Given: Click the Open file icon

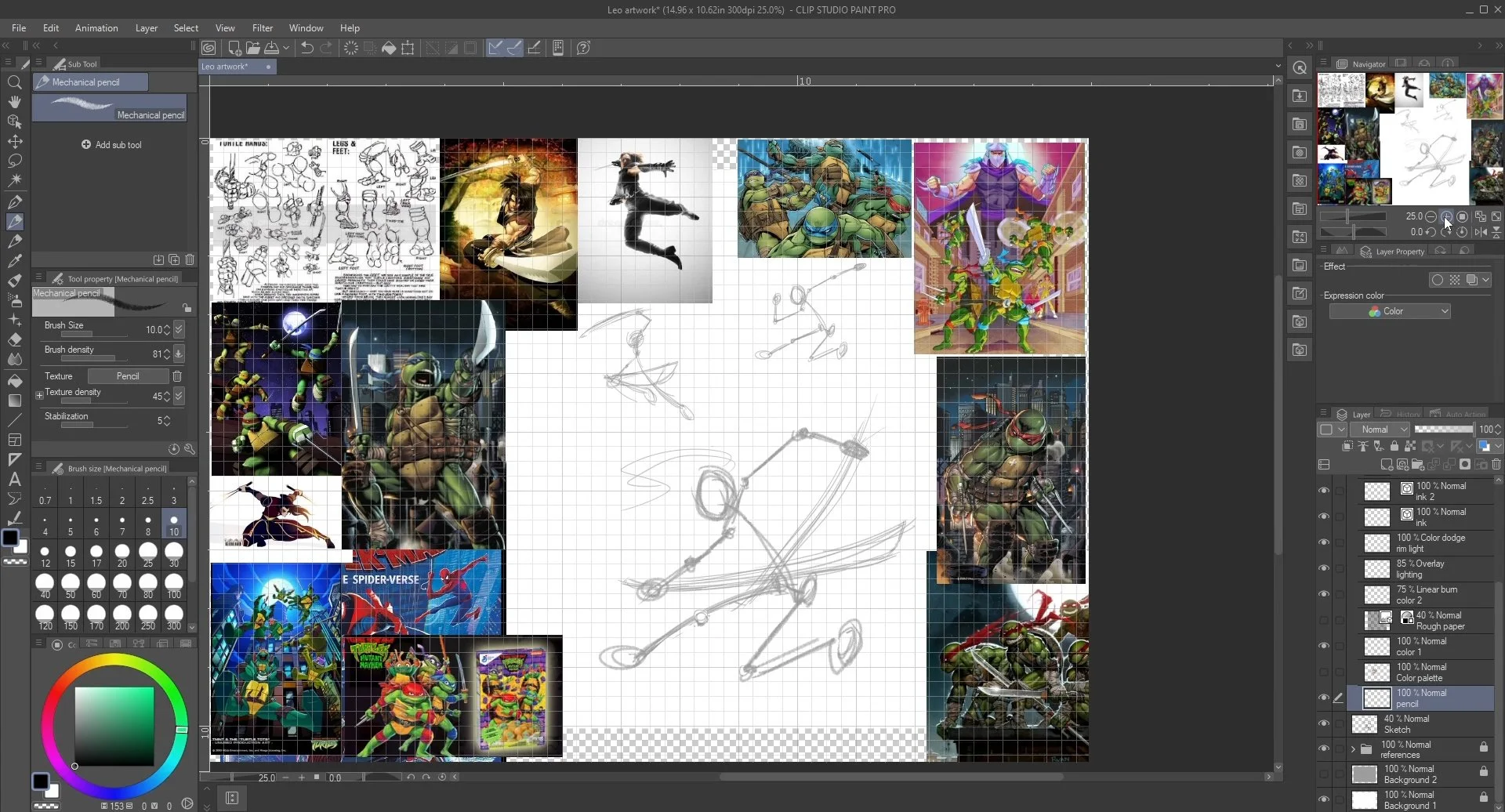Looking at the screenshot, I should click(x=252, y=48).
